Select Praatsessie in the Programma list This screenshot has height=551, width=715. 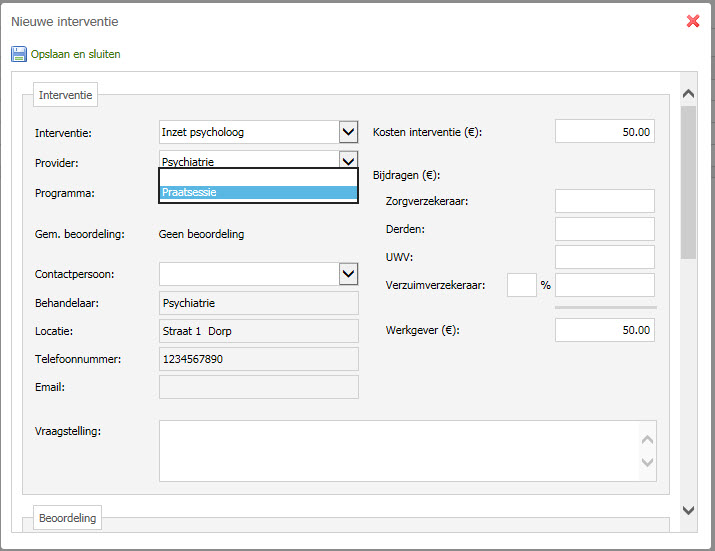259,192
